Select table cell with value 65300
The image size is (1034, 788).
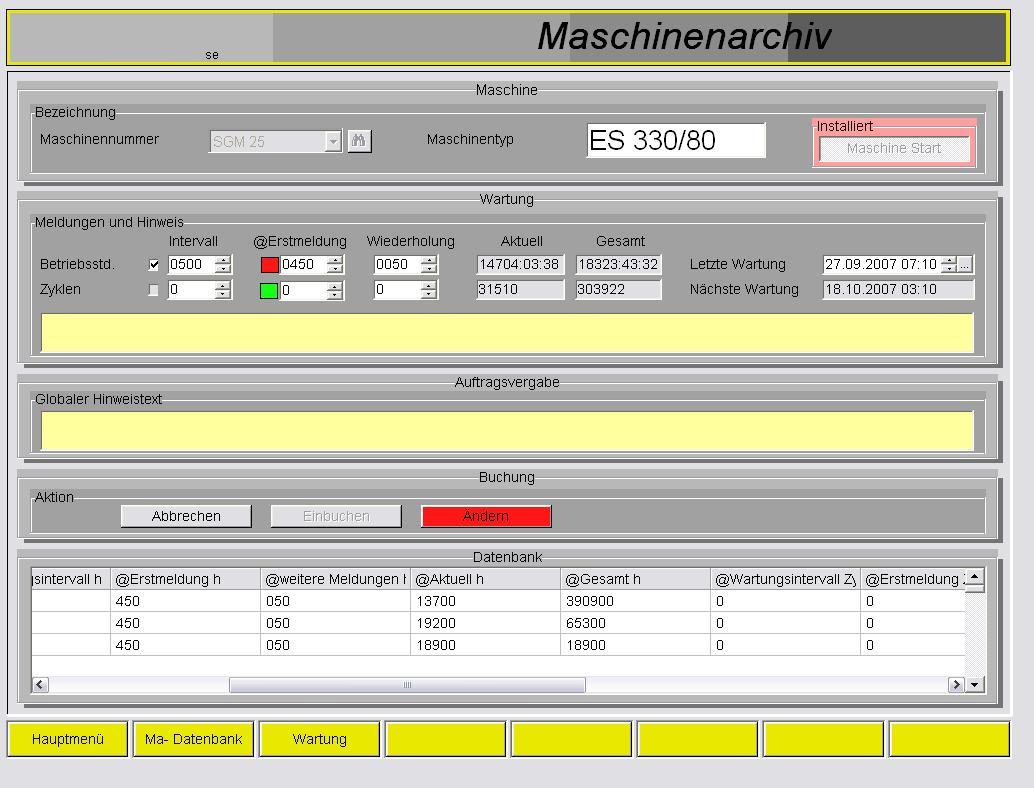coord(635,623)
